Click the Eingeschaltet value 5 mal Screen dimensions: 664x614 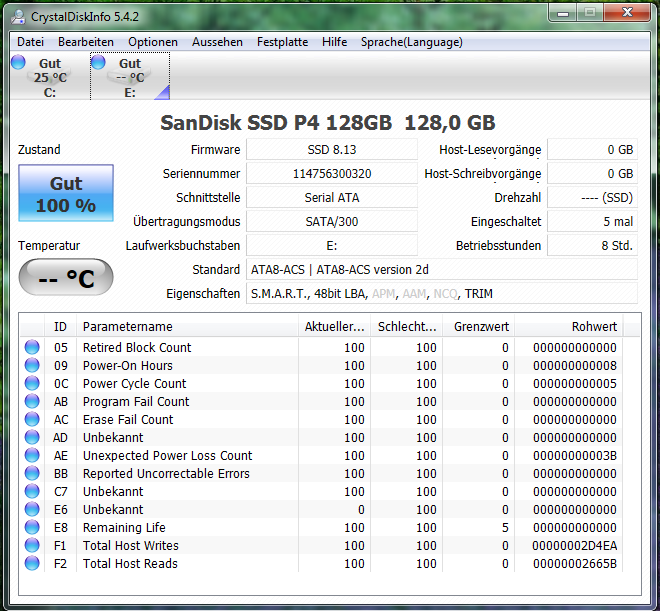tap(592, 221)
